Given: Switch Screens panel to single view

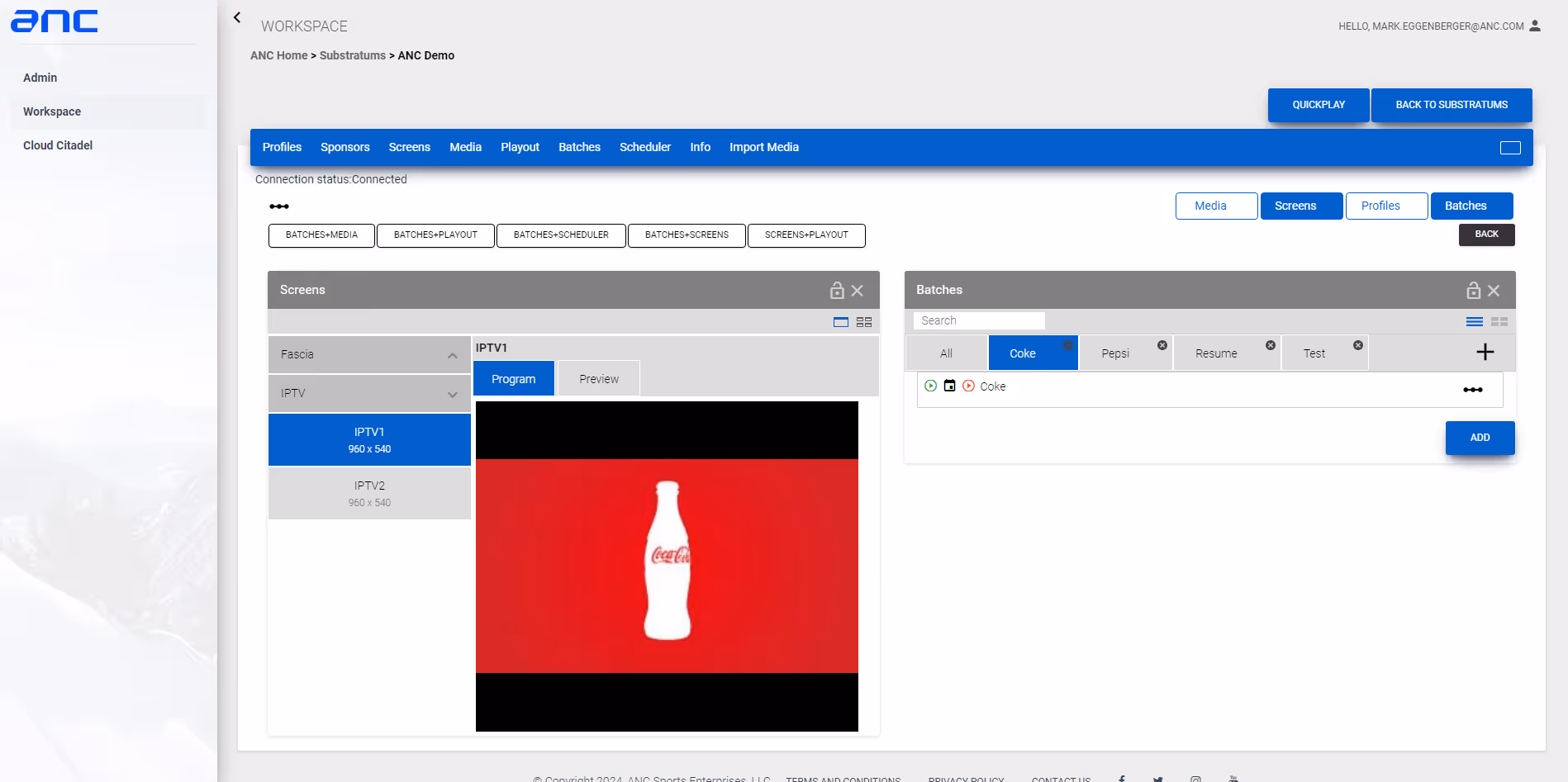Looking at the screenshot, I should [x=841, y=322].
